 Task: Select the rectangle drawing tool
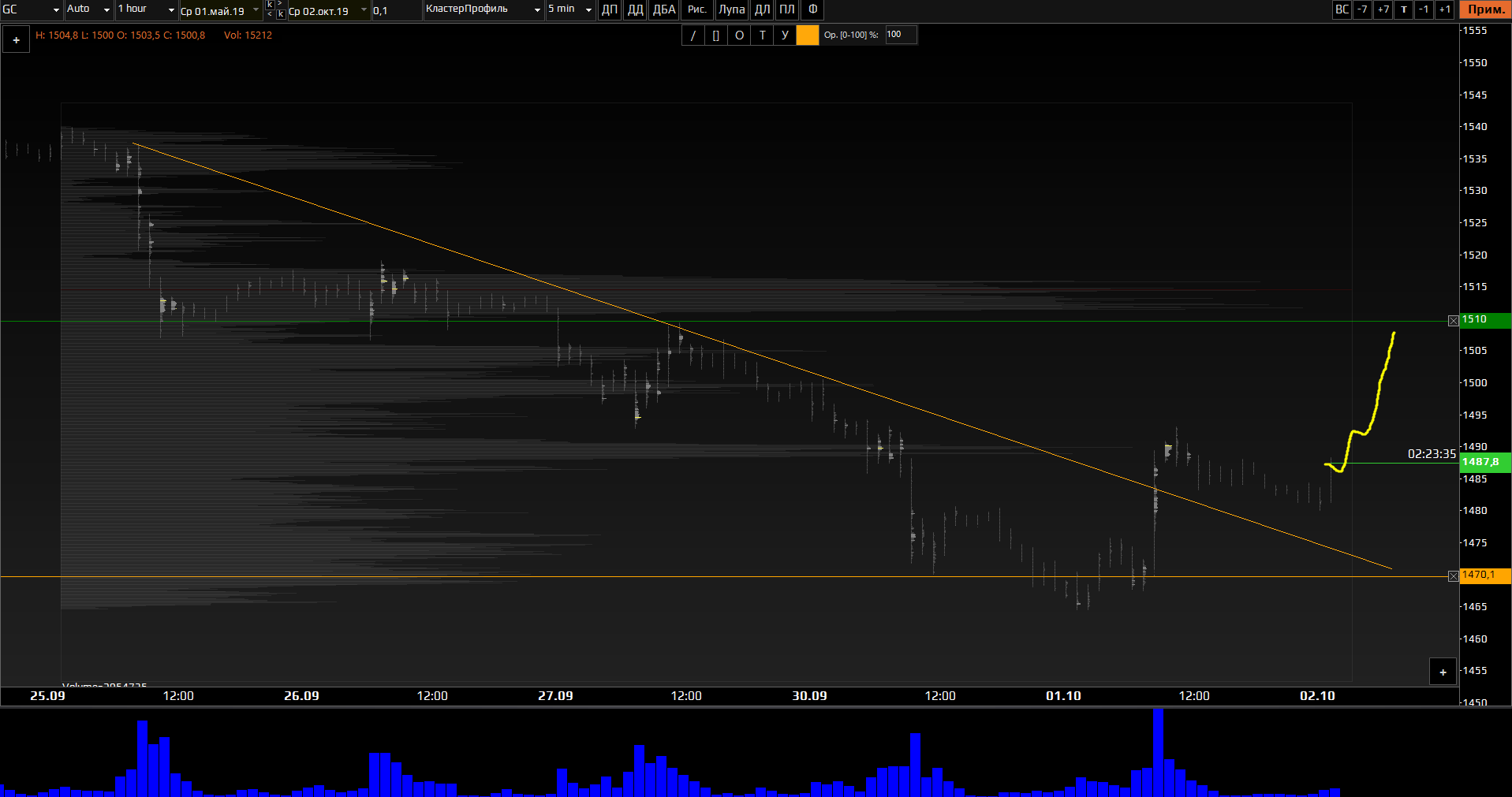pyautogui.click(x=715, y=35)
